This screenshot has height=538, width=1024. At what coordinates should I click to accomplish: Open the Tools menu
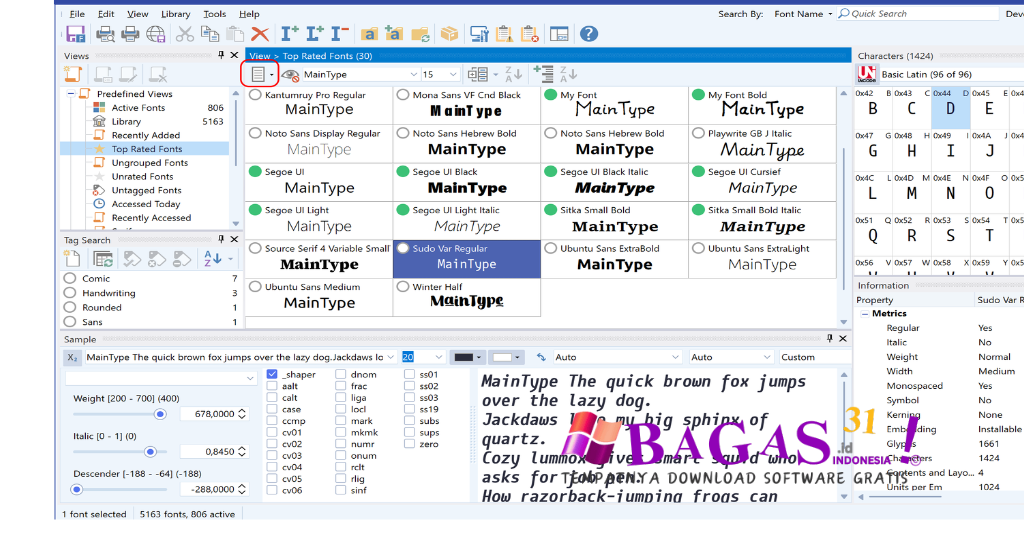214,14
